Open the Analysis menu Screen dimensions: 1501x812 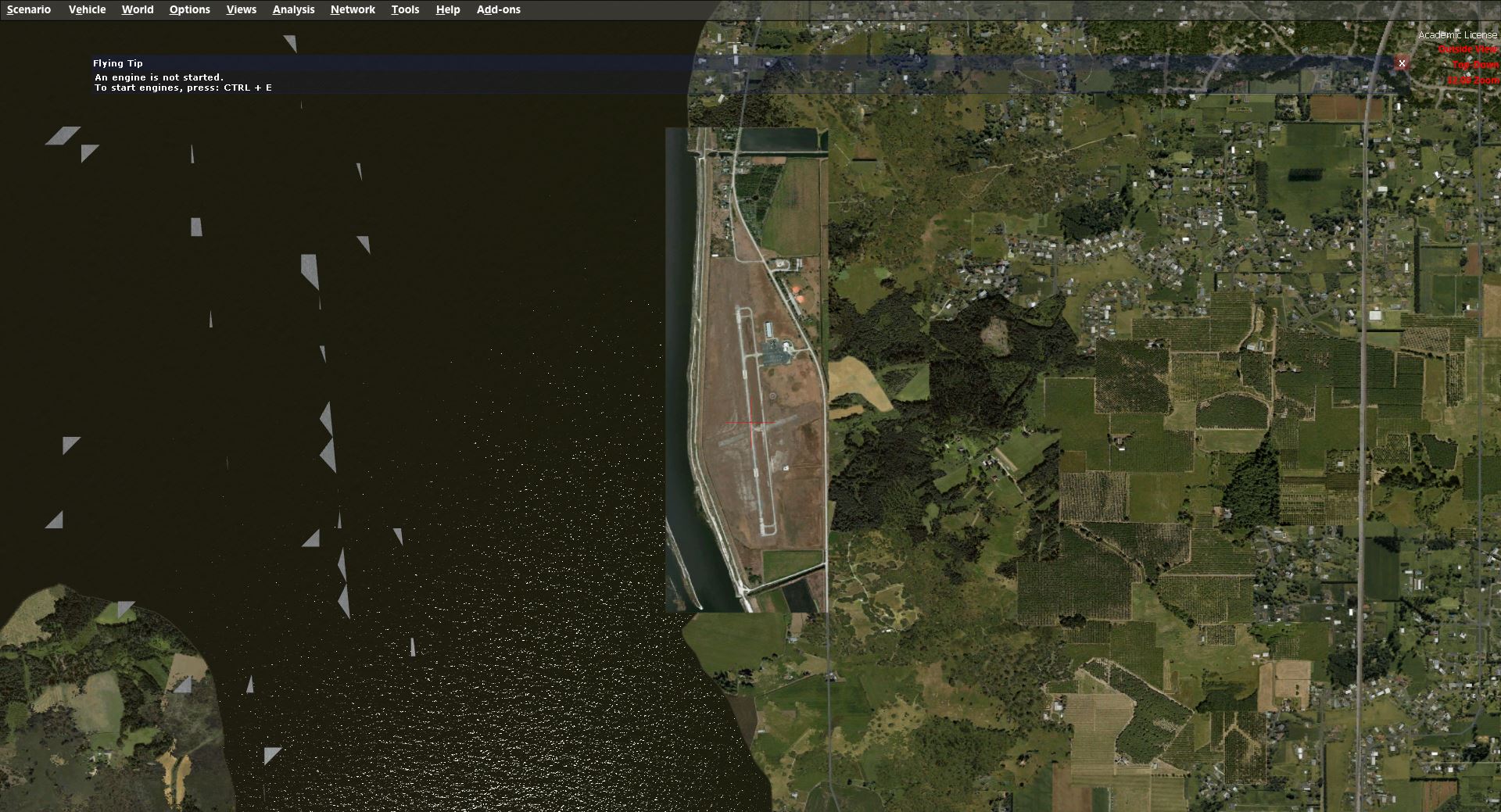pos(293,9)
